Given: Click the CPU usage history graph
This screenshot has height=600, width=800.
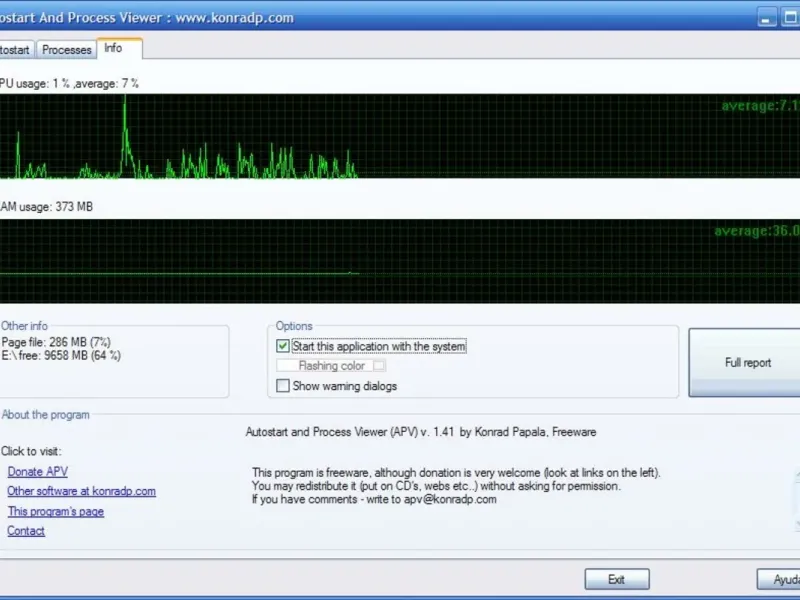Looking at the screenshot, I should pyautogui.click(x=400, y=136).
